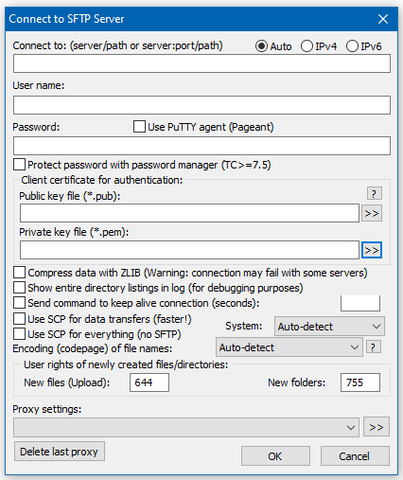Viewport: 403px width, 480px height.
Task: Click the keep alive seconds input box
Action: coord(360,303)
